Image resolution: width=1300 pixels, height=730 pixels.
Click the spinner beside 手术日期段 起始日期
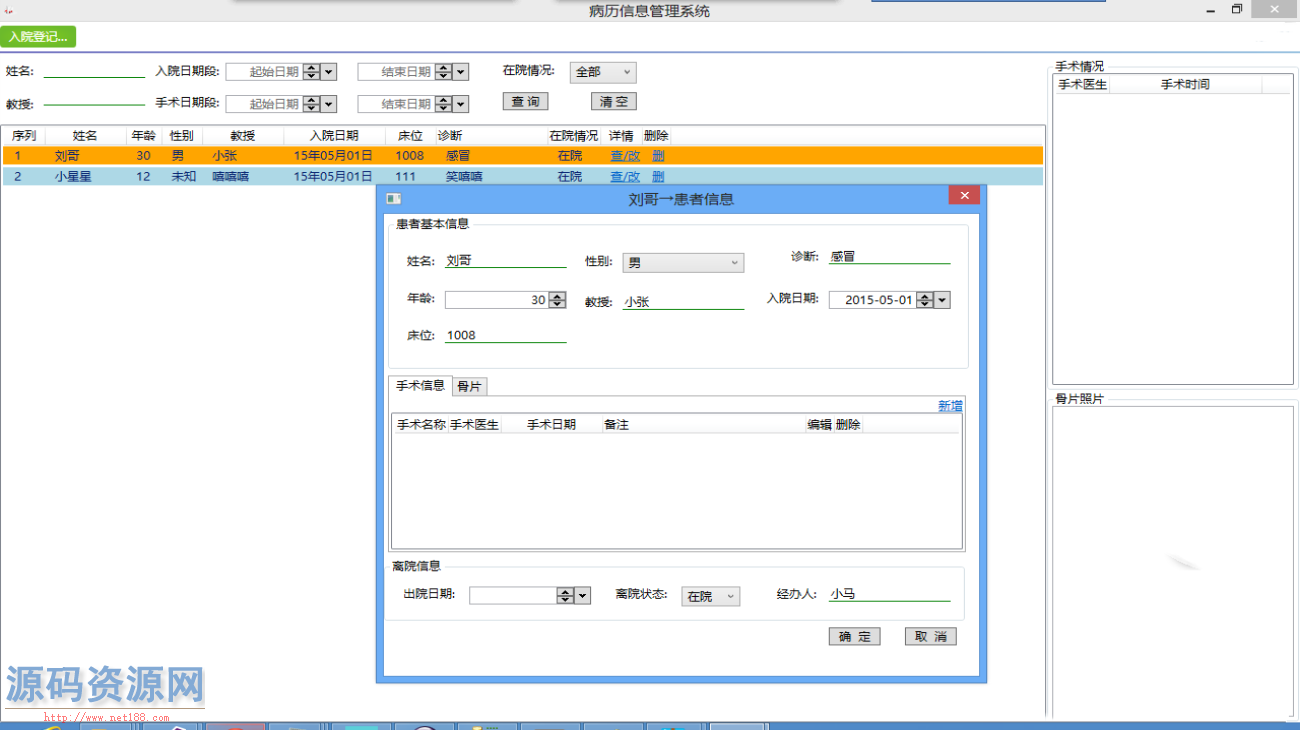(x=311, y=104)
